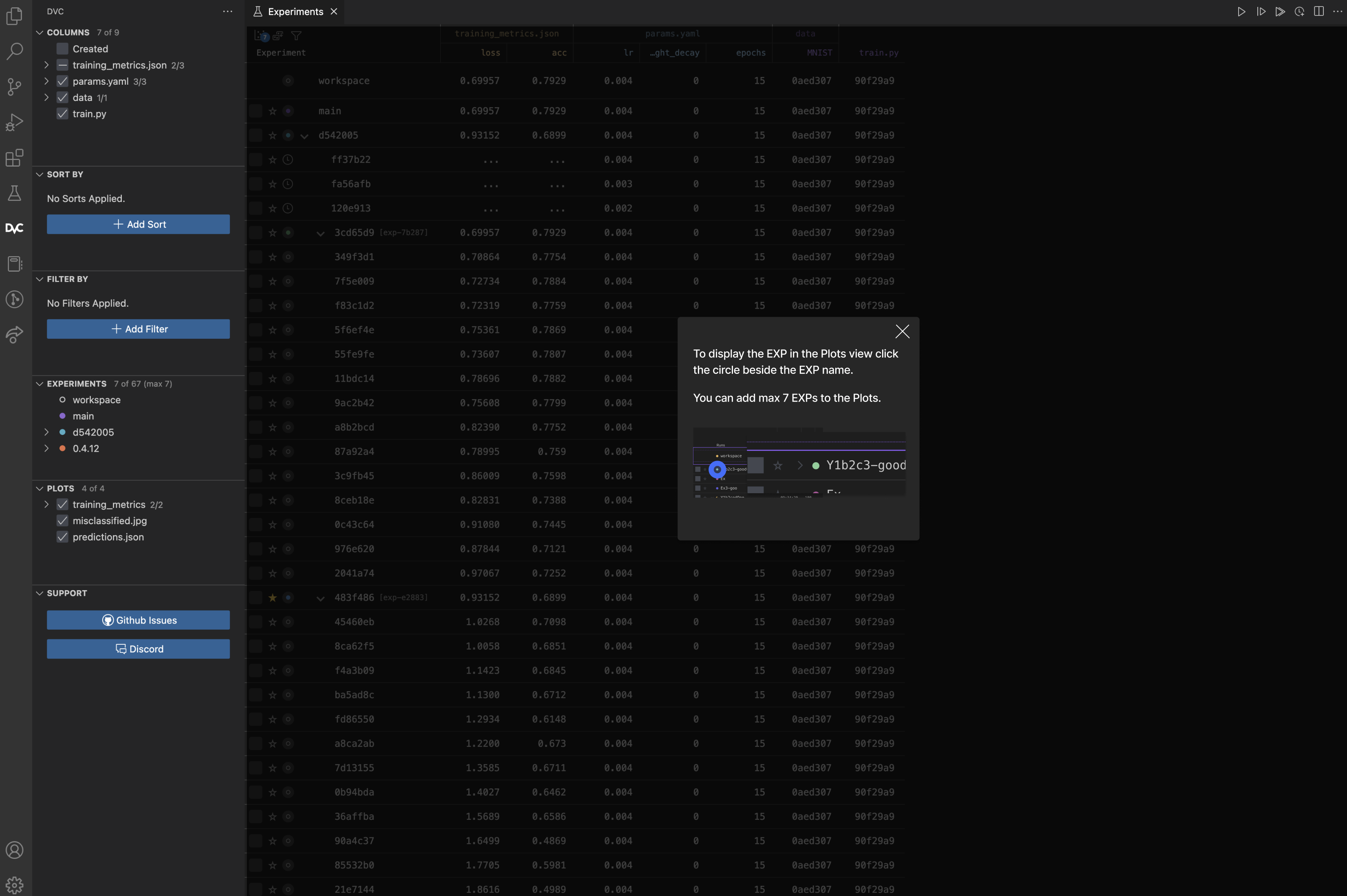Open the Extensions view
Viewport: 1347px width, 896px height.
[x=14, y=158]
